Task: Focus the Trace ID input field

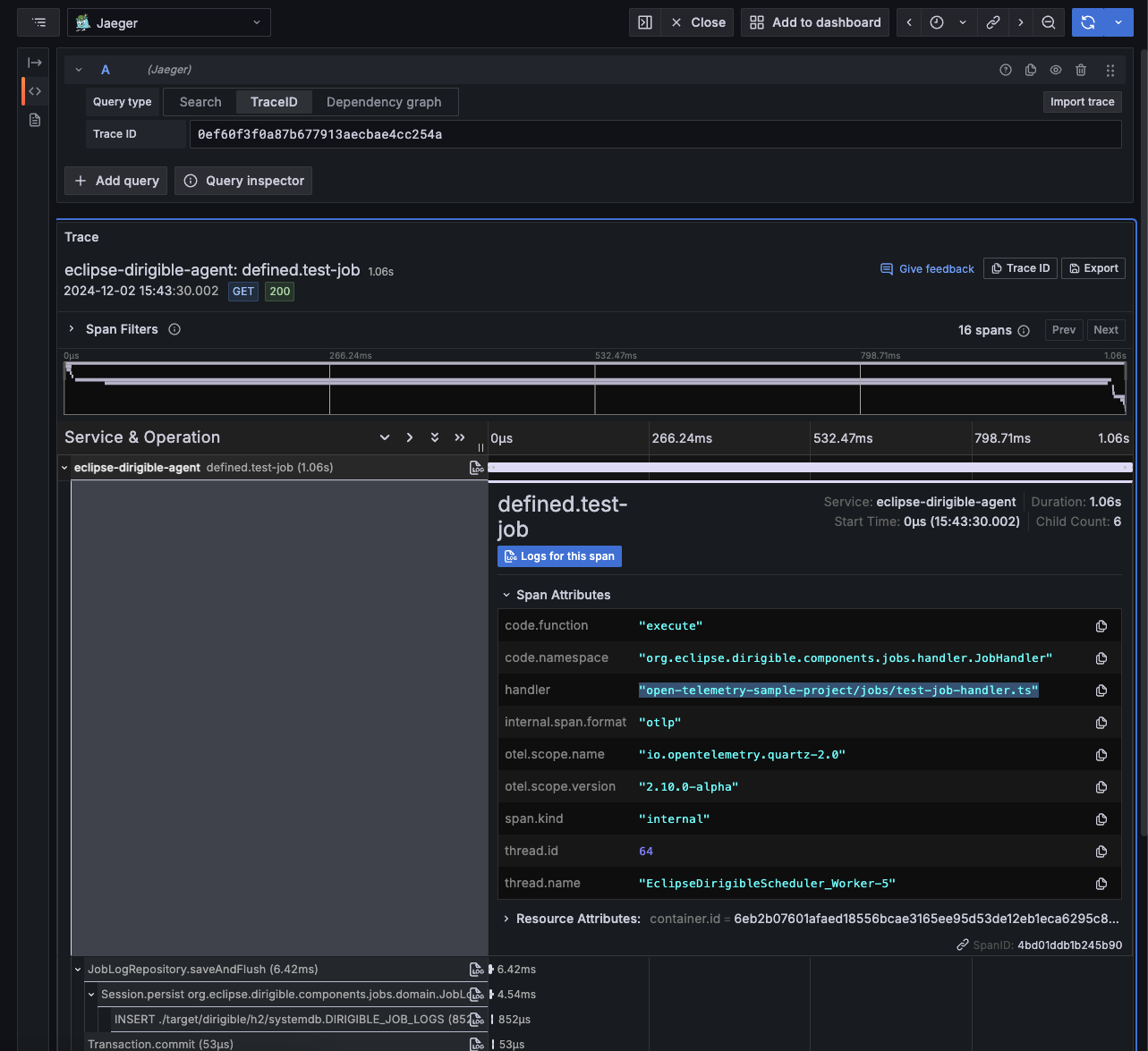Action: [655, 134]
